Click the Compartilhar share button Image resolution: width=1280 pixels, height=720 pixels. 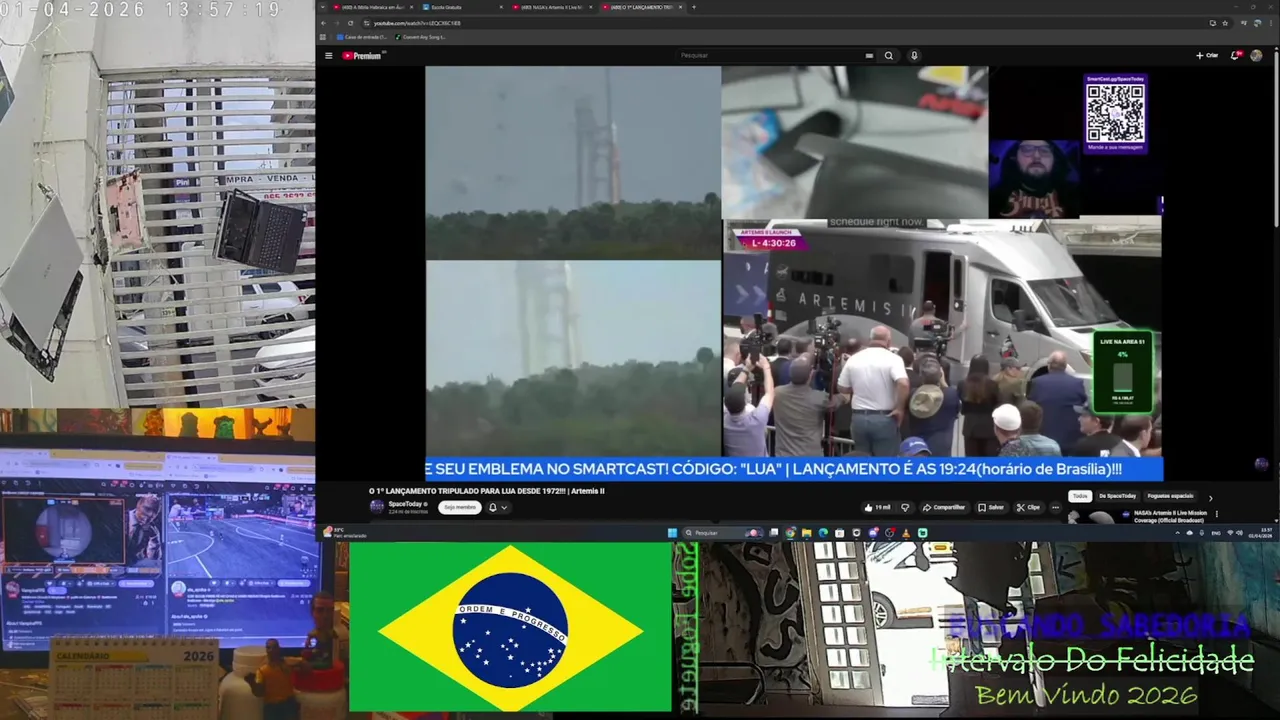coord(944,507)
